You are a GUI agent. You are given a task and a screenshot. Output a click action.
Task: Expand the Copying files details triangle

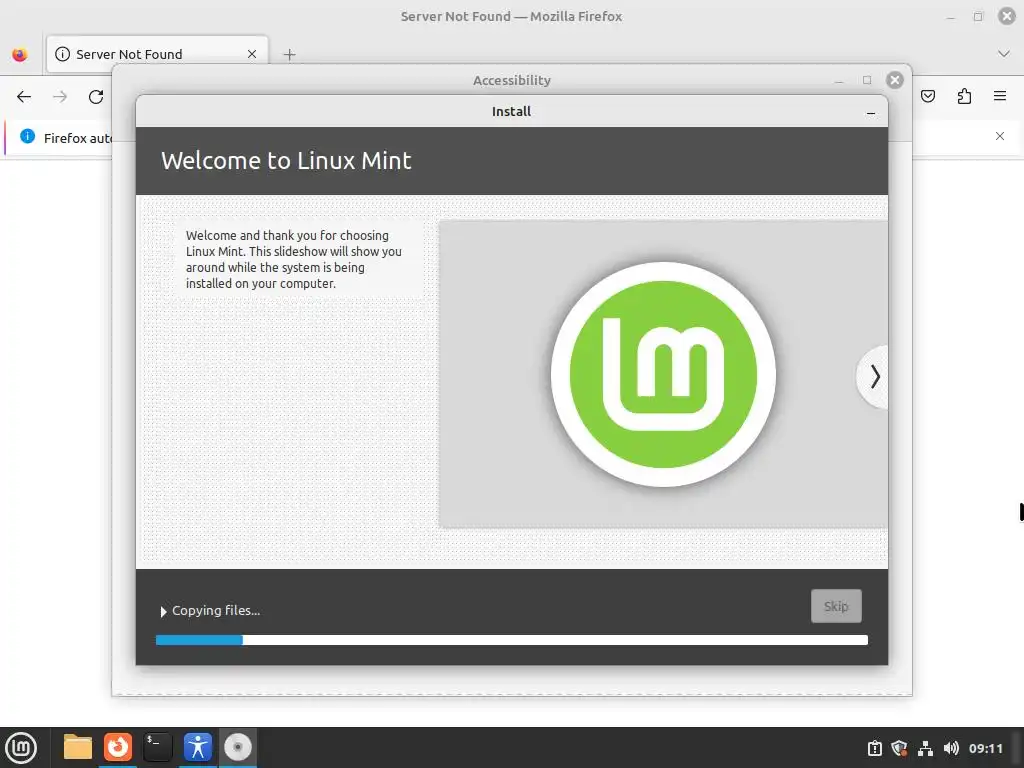pos(163,611)
